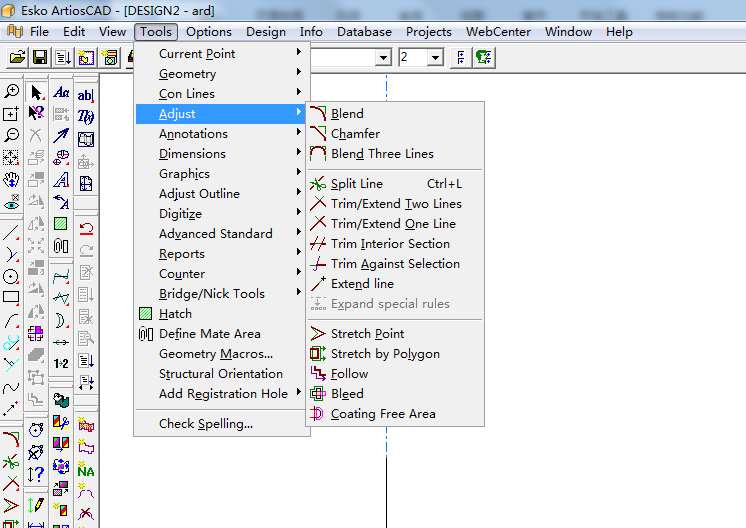746x528 pixels.
Task: Click Check Spelling in Tools menu
Action: click(x=206, y=424)
